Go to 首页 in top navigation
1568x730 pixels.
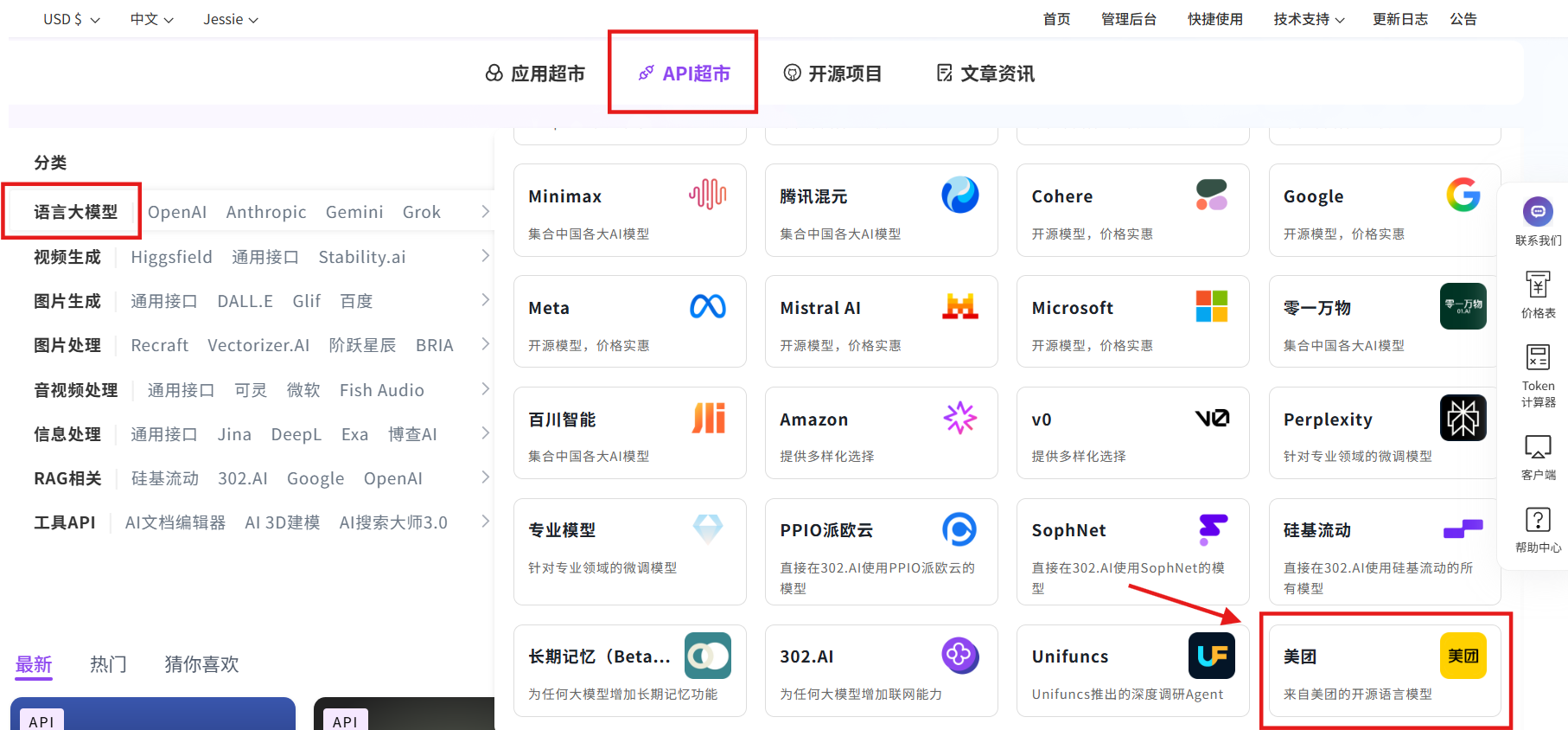[x=1056, y=19]
